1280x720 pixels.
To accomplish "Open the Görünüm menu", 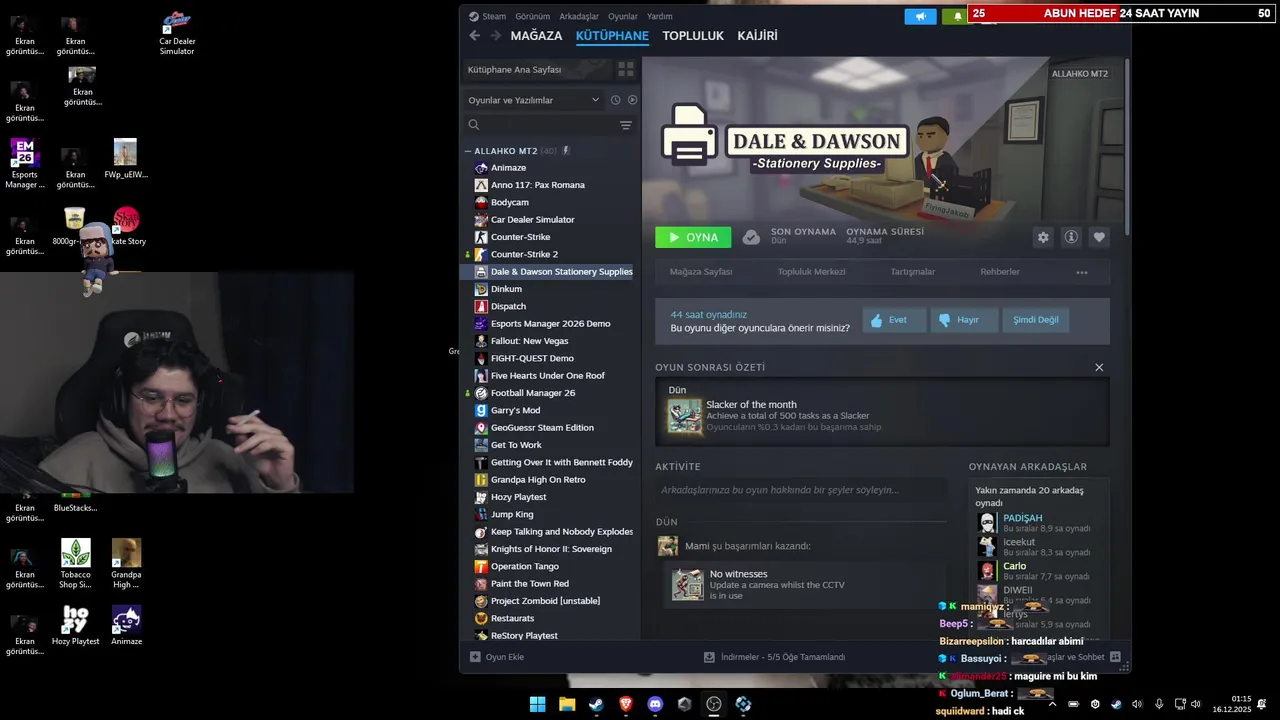I will coord(533,16).
